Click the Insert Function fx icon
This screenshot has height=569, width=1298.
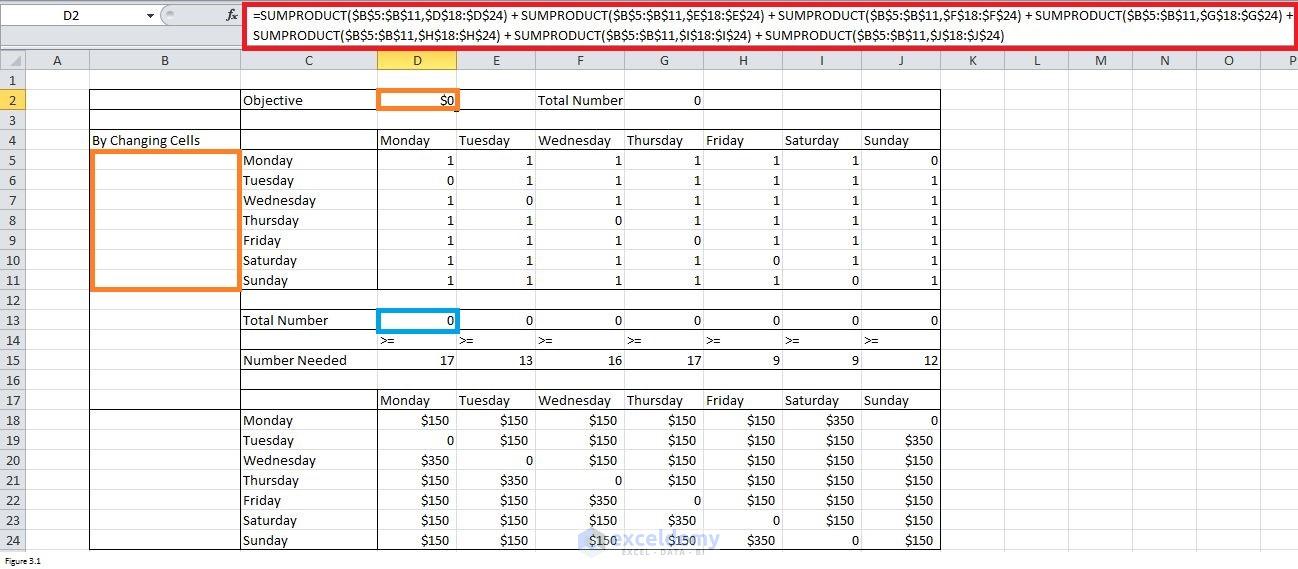tap(232, 16)
